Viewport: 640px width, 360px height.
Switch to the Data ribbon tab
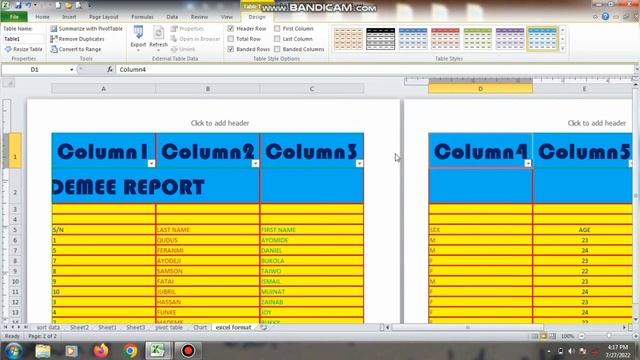pyautogui.click(x=172, y=17)
